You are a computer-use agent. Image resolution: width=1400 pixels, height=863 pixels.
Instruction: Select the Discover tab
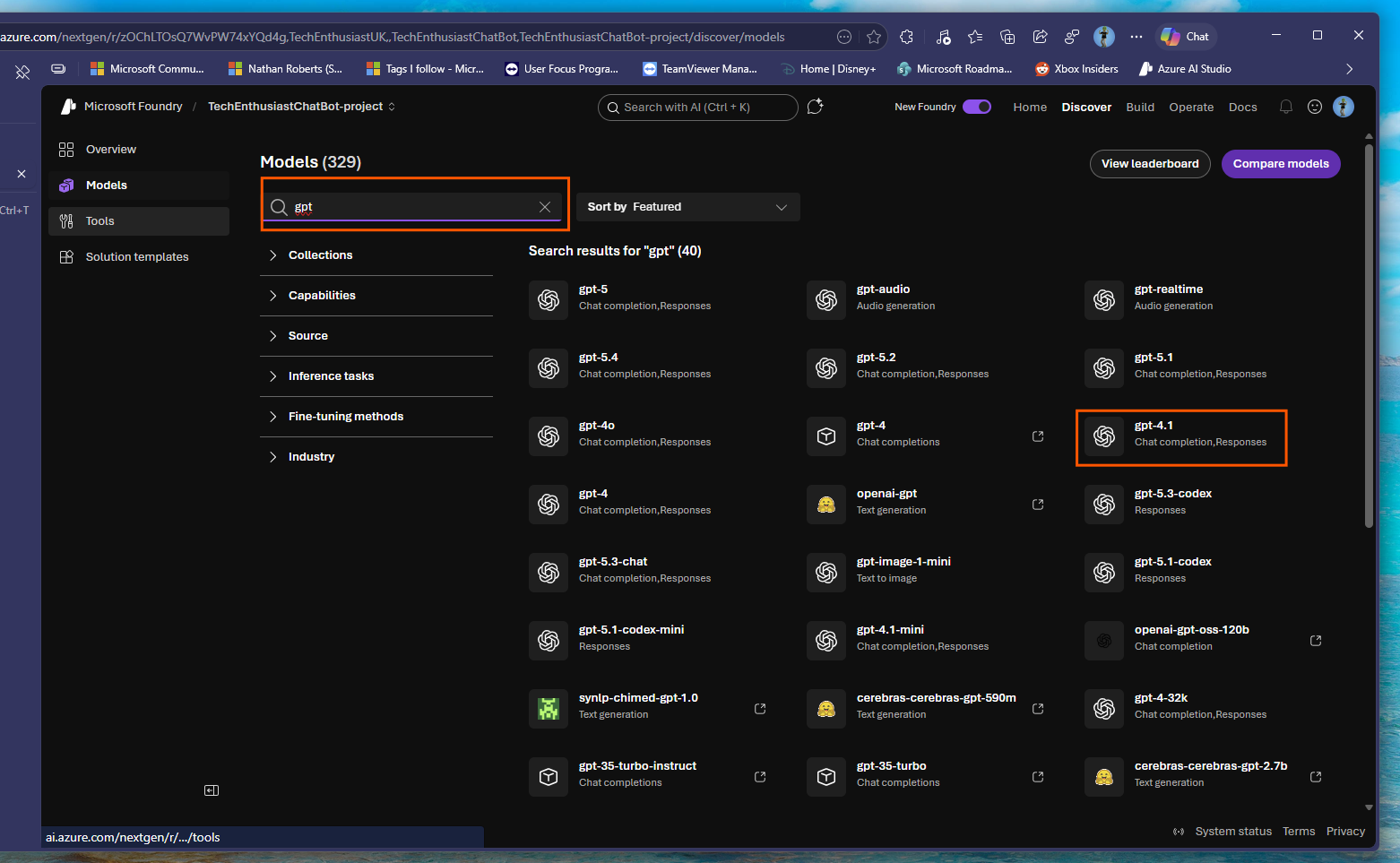[x=1086, y=107]
